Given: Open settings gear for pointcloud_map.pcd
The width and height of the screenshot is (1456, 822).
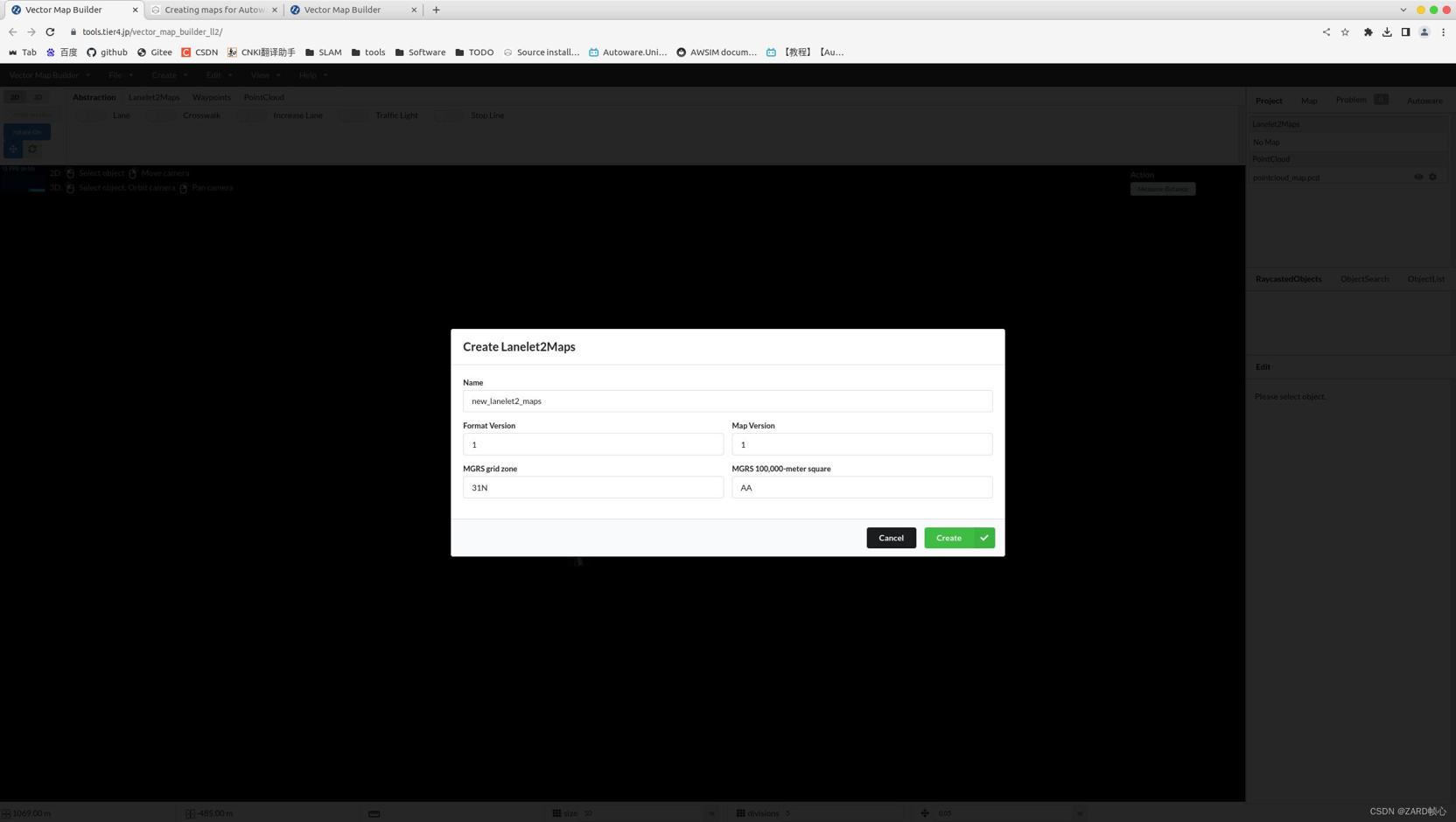Looking at the screenshot, I should (1432, 178).
